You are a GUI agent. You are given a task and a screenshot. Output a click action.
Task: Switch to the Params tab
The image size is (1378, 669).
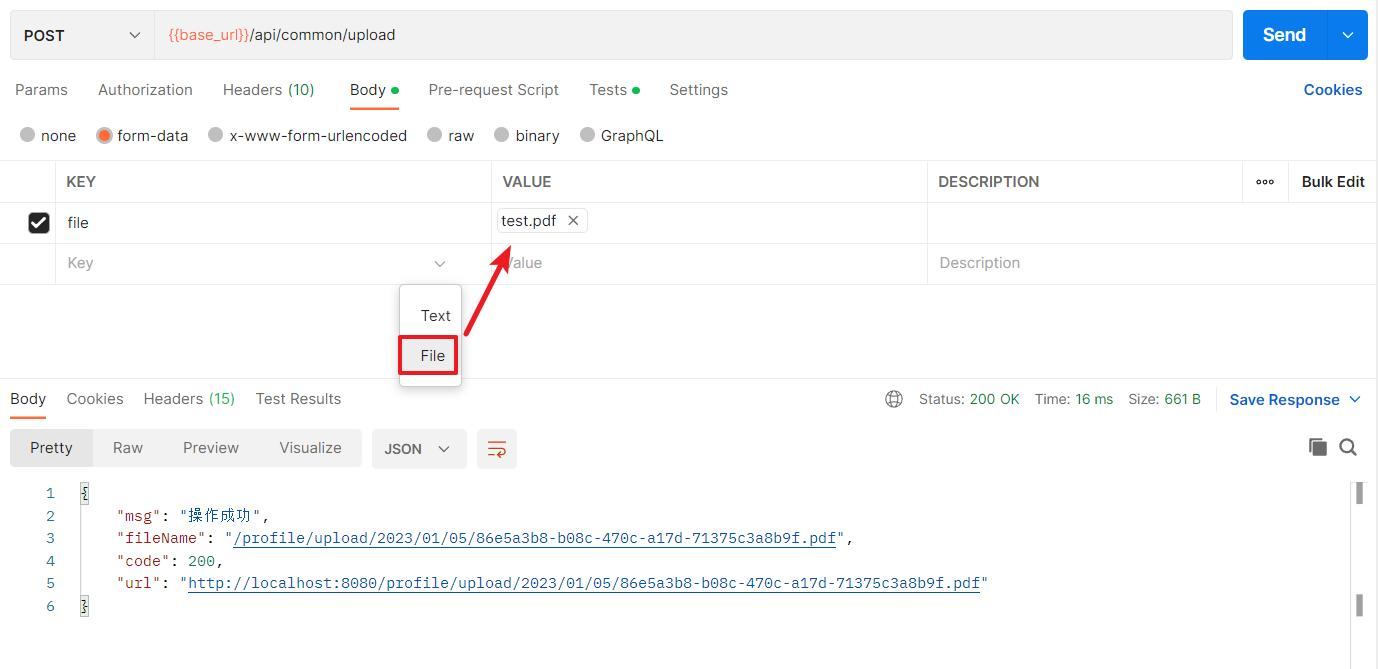(41, 90)
